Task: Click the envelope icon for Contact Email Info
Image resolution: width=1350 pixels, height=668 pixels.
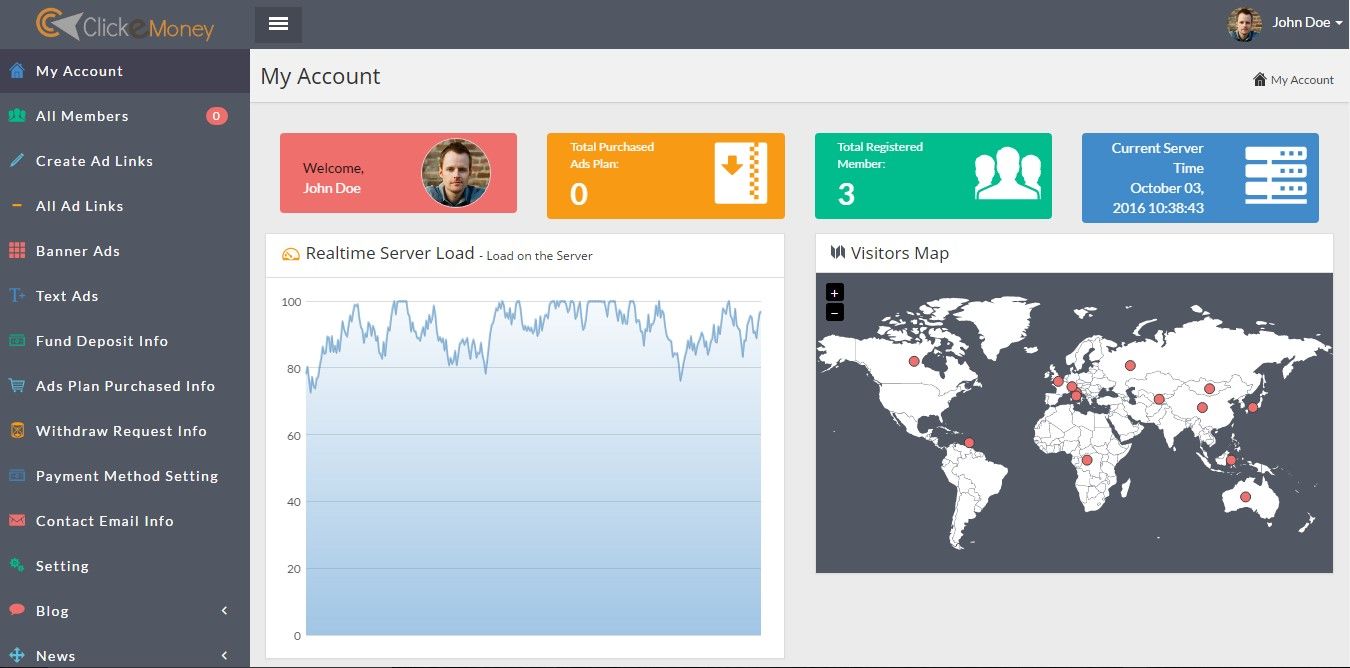Action: point(17,521)
